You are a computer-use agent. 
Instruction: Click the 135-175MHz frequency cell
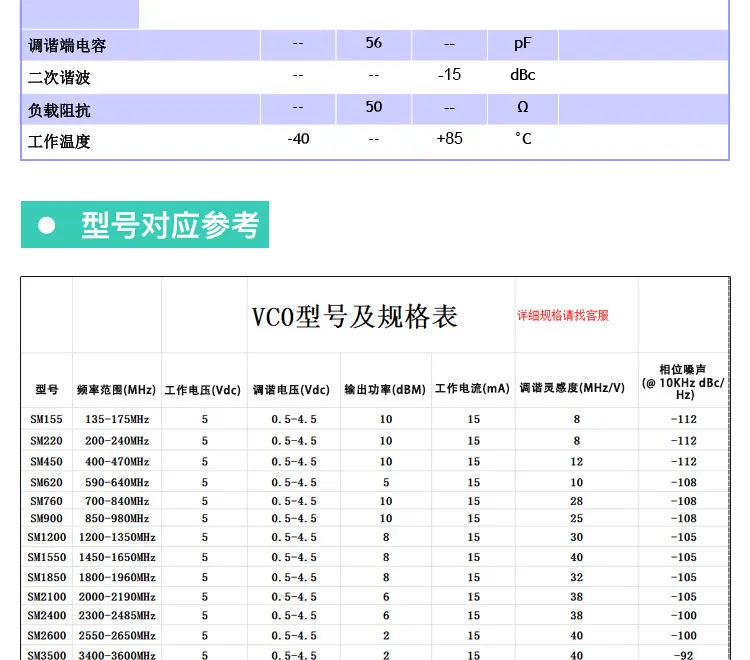pos(117,419)
